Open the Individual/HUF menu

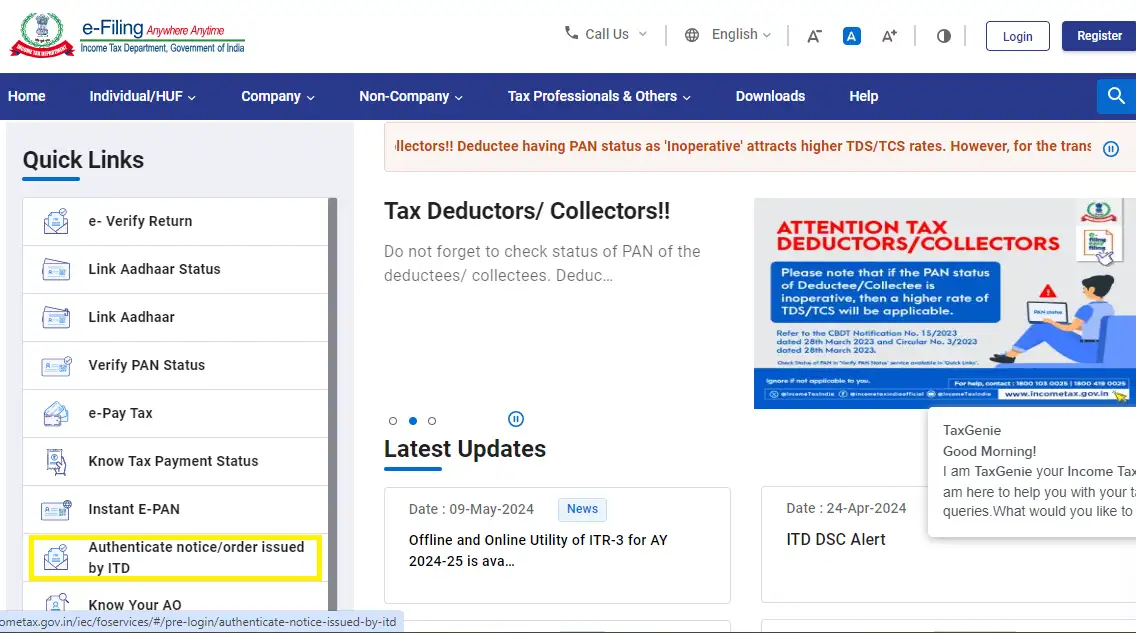(142, 96)
